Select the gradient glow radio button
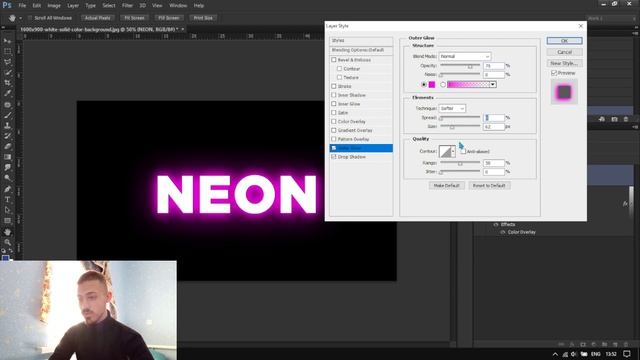640x360 pixels. 443,84
